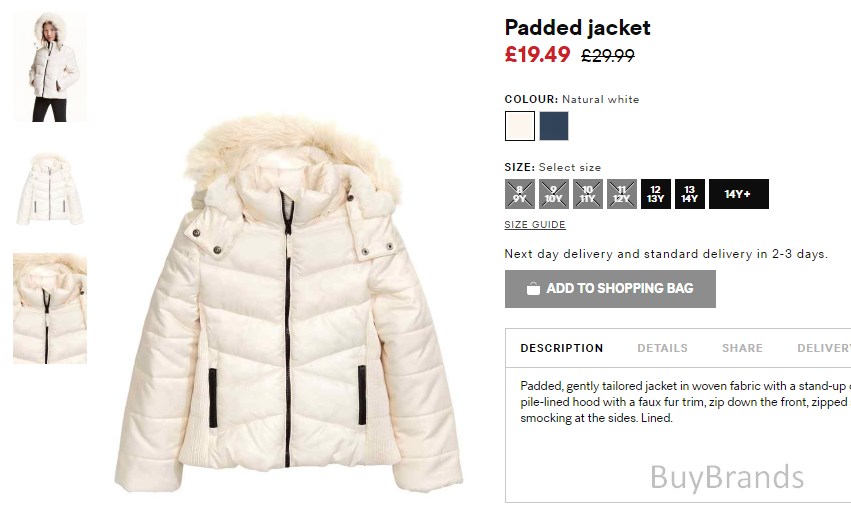This screenshot has width=851, height=517.
Task: Open the Details tab
Action: (x=662, y=348)
